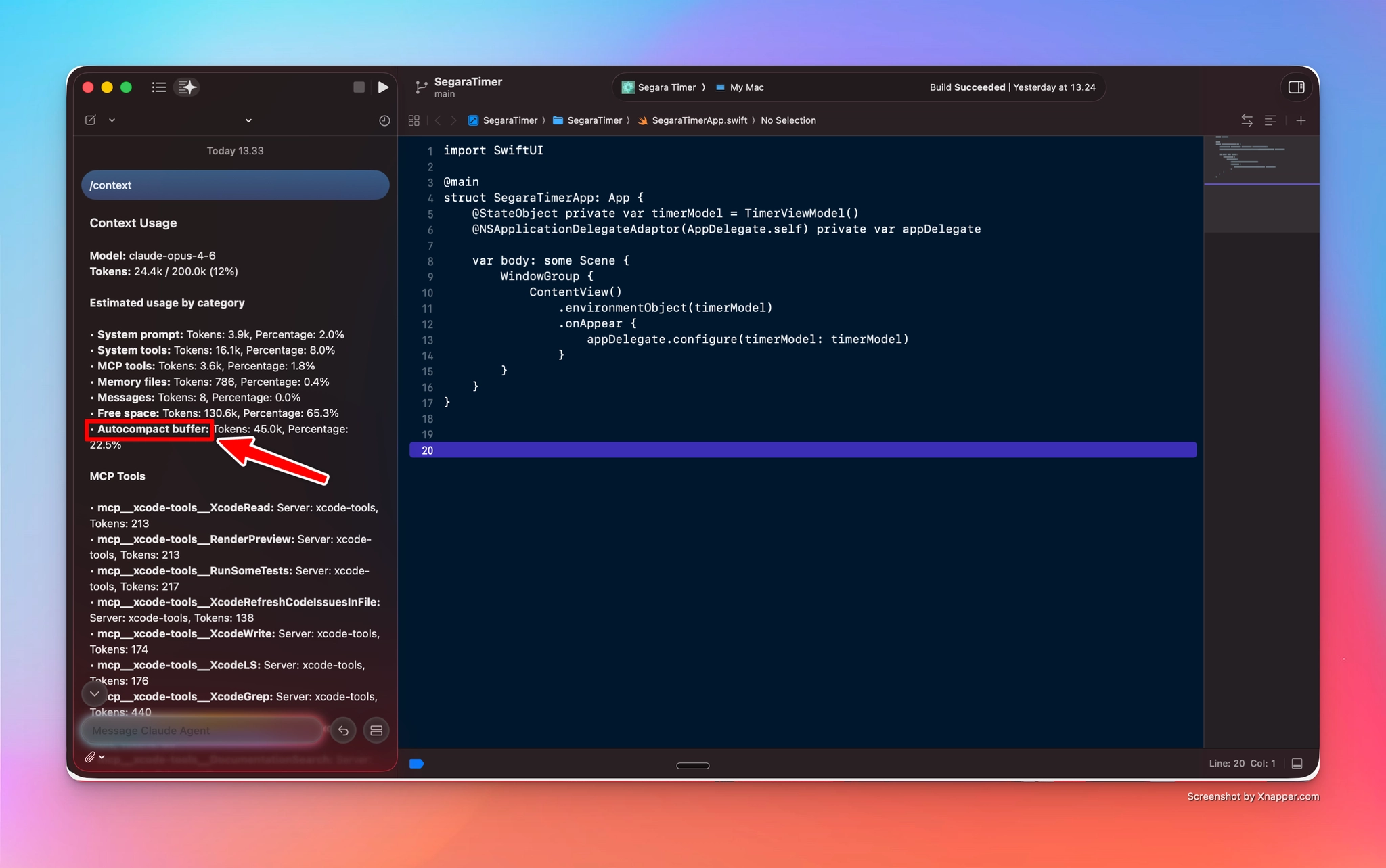Viewport: 1386px width, 868px height.
Task: Click line number 20 in gutter
Action: coord(427,451)
